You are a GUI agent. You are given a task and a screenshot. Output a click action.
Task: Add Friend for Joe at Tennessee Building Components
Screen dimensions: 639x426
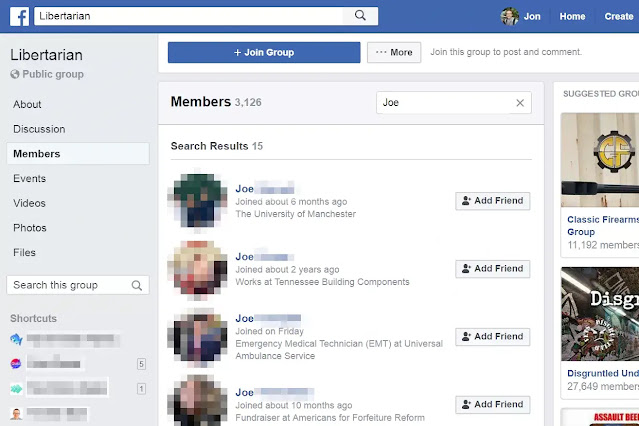point(493,269)
